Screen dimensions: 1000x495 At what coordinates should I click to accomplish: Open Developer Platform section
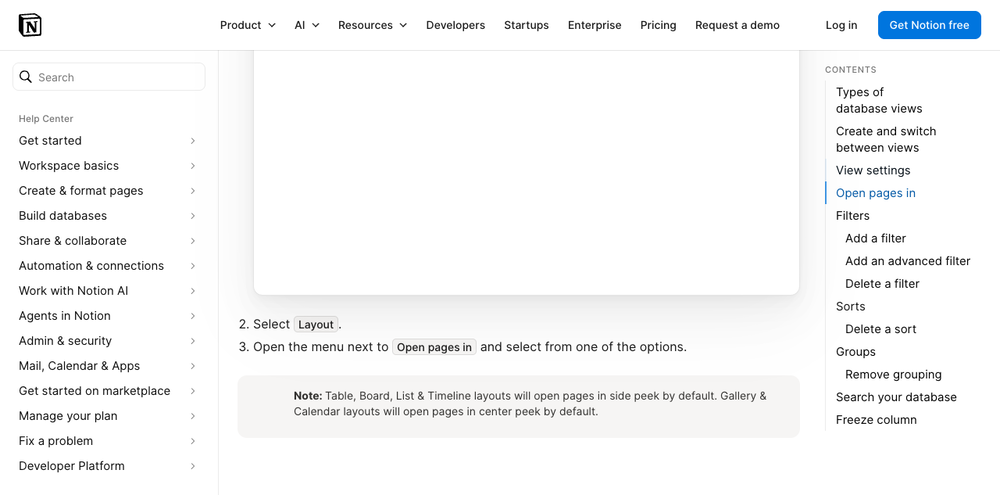point(71,466)
